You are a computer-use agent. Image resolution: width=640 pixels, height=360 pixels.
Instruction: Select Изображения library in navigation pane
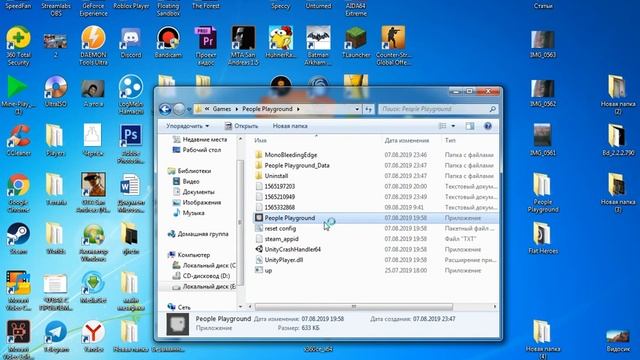coord(197,202)
